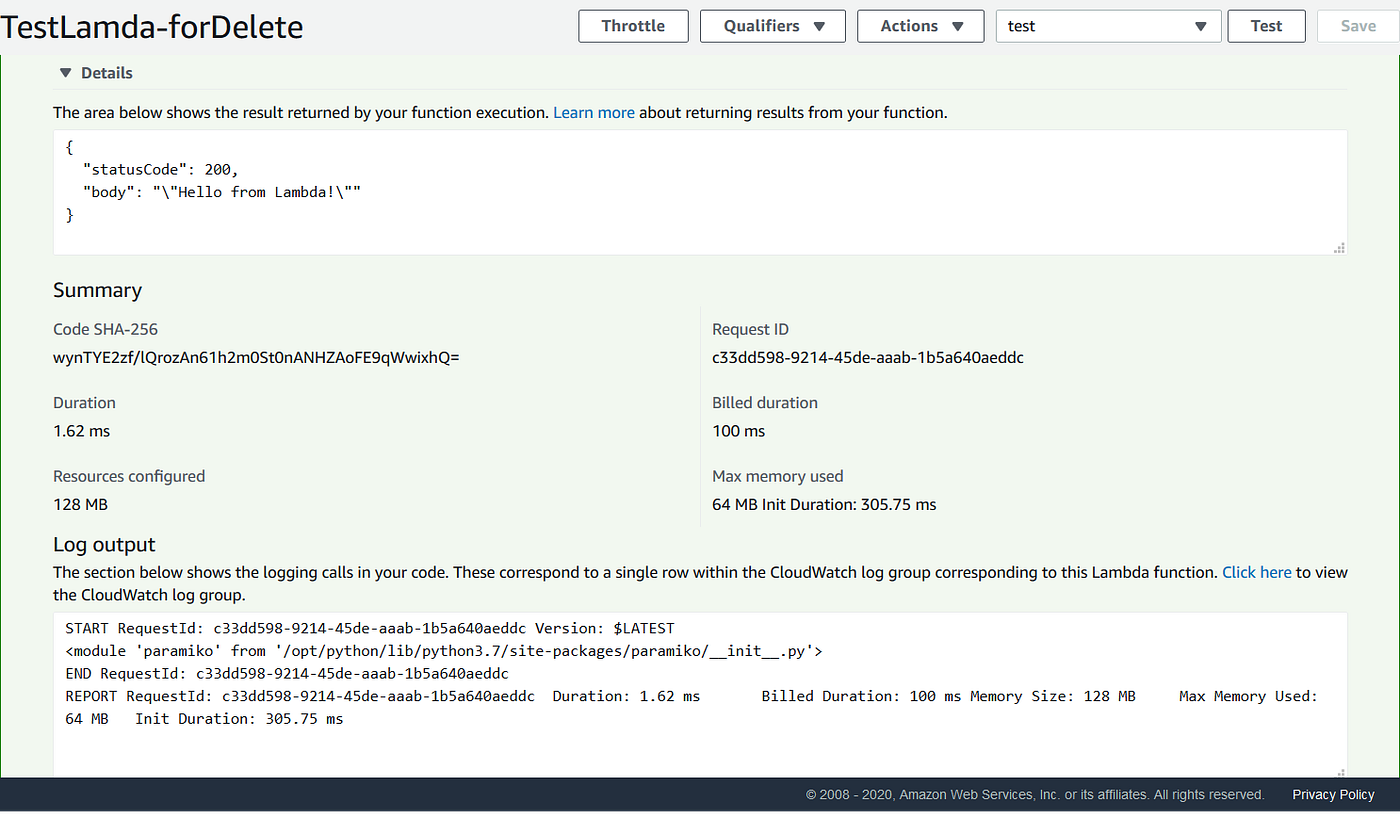Open the Privacy Policy link
Screen dimensions: 1400x822
pos(1333,795)
